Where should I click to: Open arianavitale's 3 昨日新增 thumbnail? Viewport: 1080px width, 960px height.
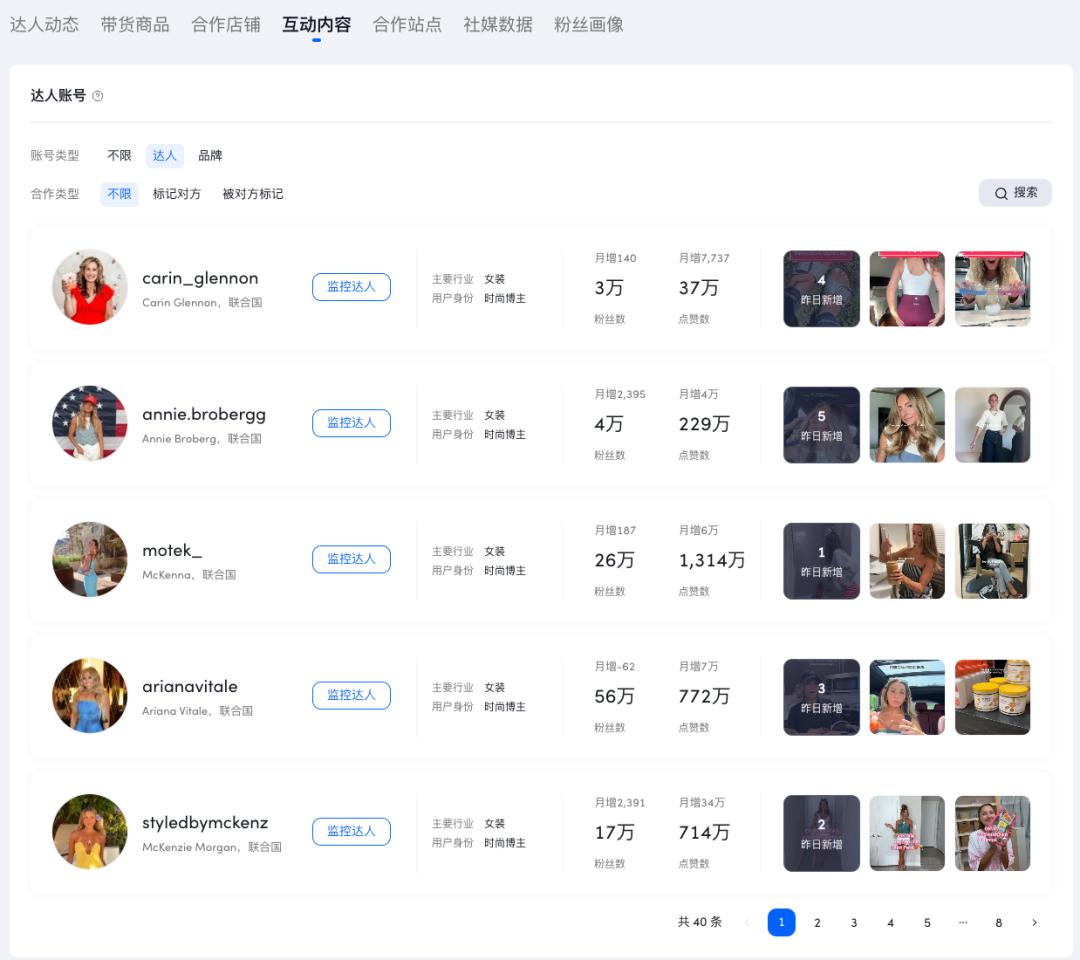point(821,698)
